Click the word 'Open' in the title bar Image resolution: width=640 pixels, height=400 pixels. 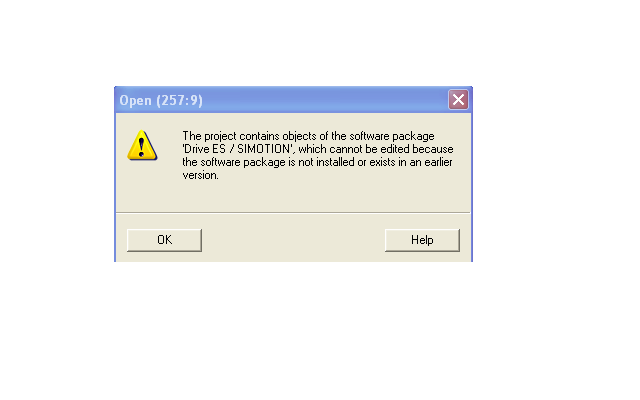(136, 100)
